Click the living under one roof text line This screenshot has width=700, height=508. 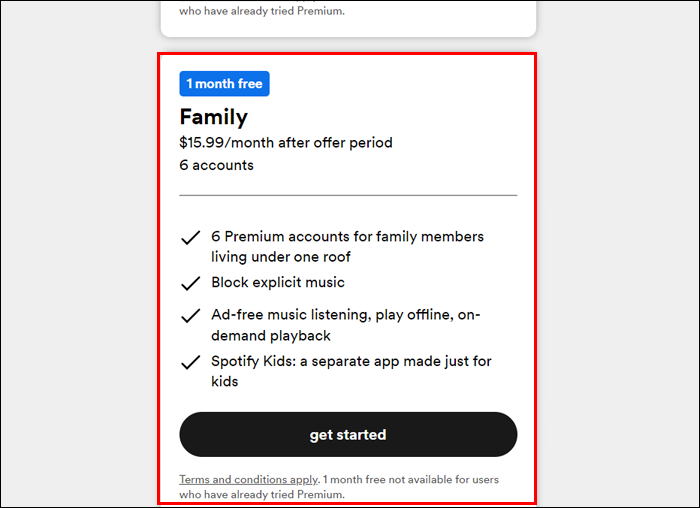click(x=281, y=257)
